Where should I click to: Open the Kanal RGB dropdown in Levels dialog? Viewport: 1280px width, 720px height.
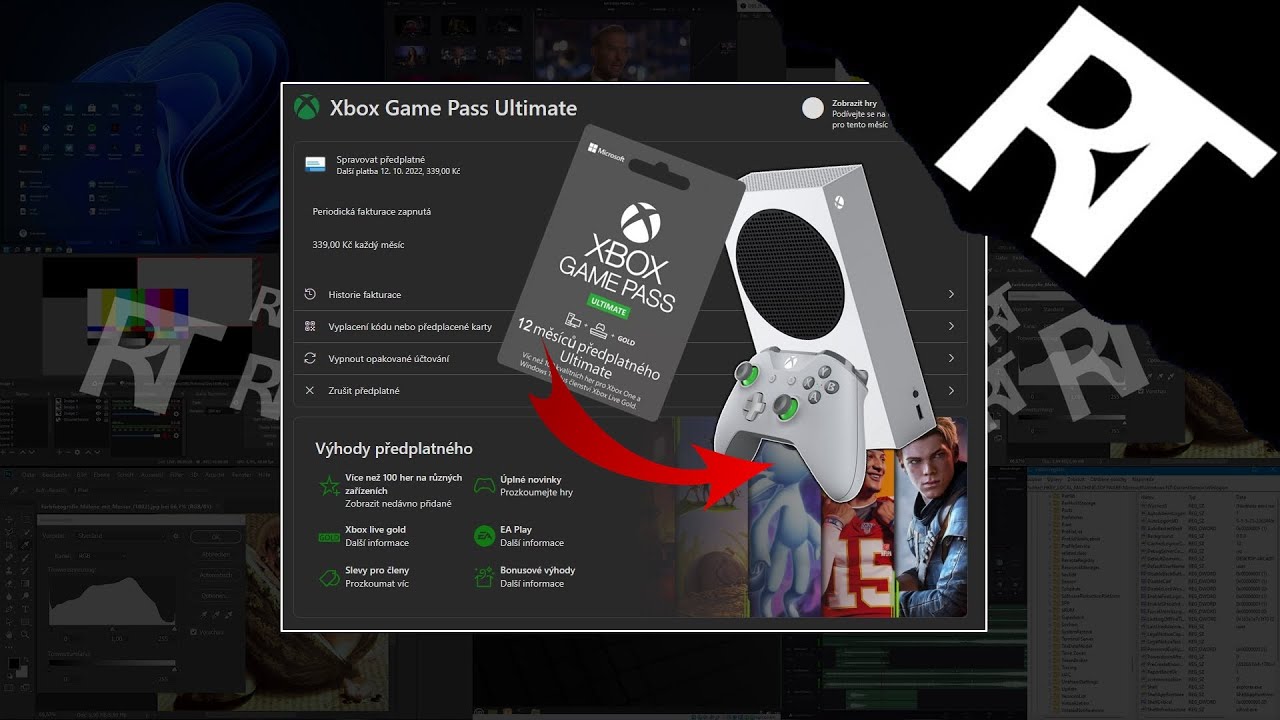point(101,556)
